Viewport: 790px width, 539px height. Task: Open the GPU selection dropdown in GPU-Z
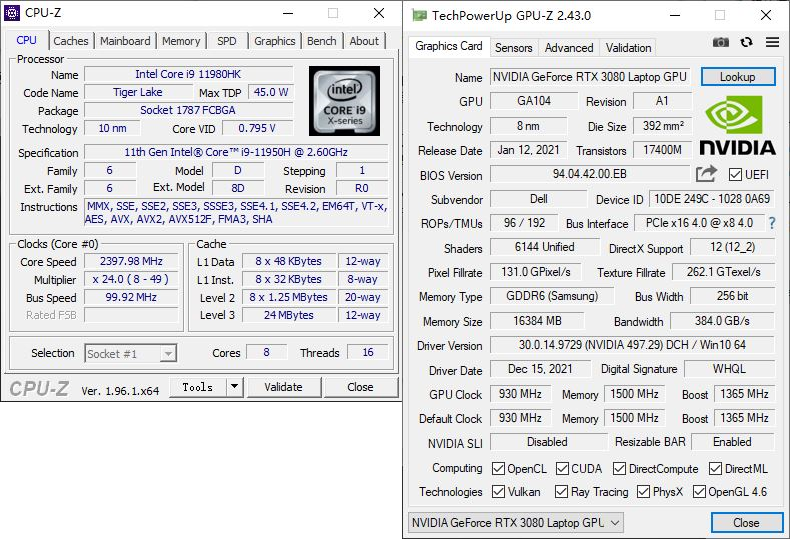(x=515, y=523)
